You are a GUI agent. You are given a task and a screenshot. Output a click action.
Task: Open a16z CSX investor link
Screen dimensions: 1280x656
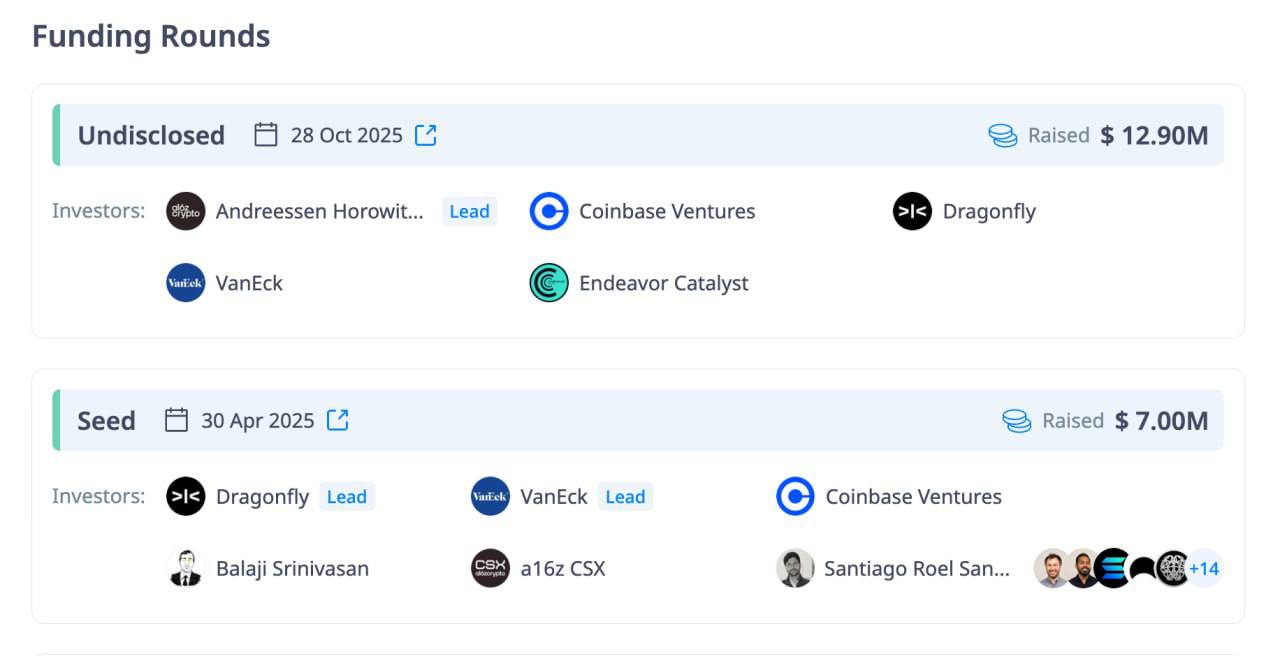[563, 568]
